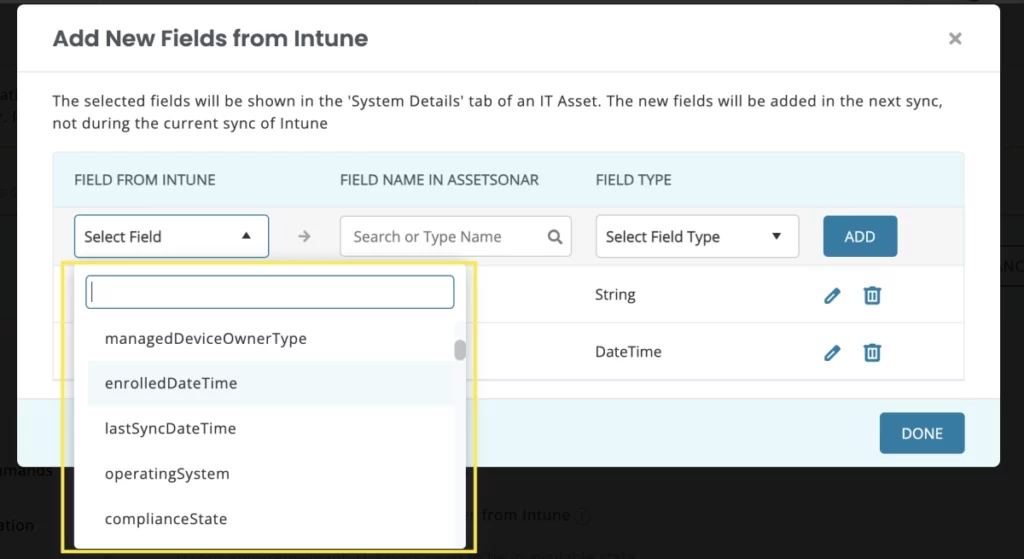
Task: Click the mapping arrow icon between fields
Action: coord(305,237)
